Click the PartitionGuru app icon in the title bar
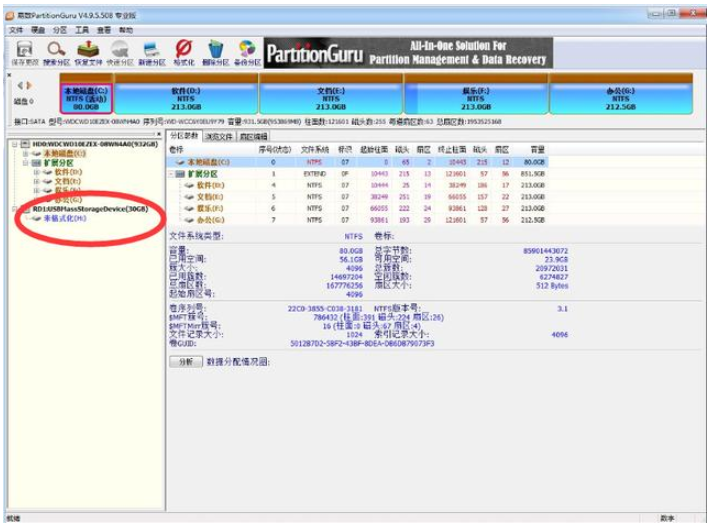Screen dimensions: 710x523 pos(10,15)
